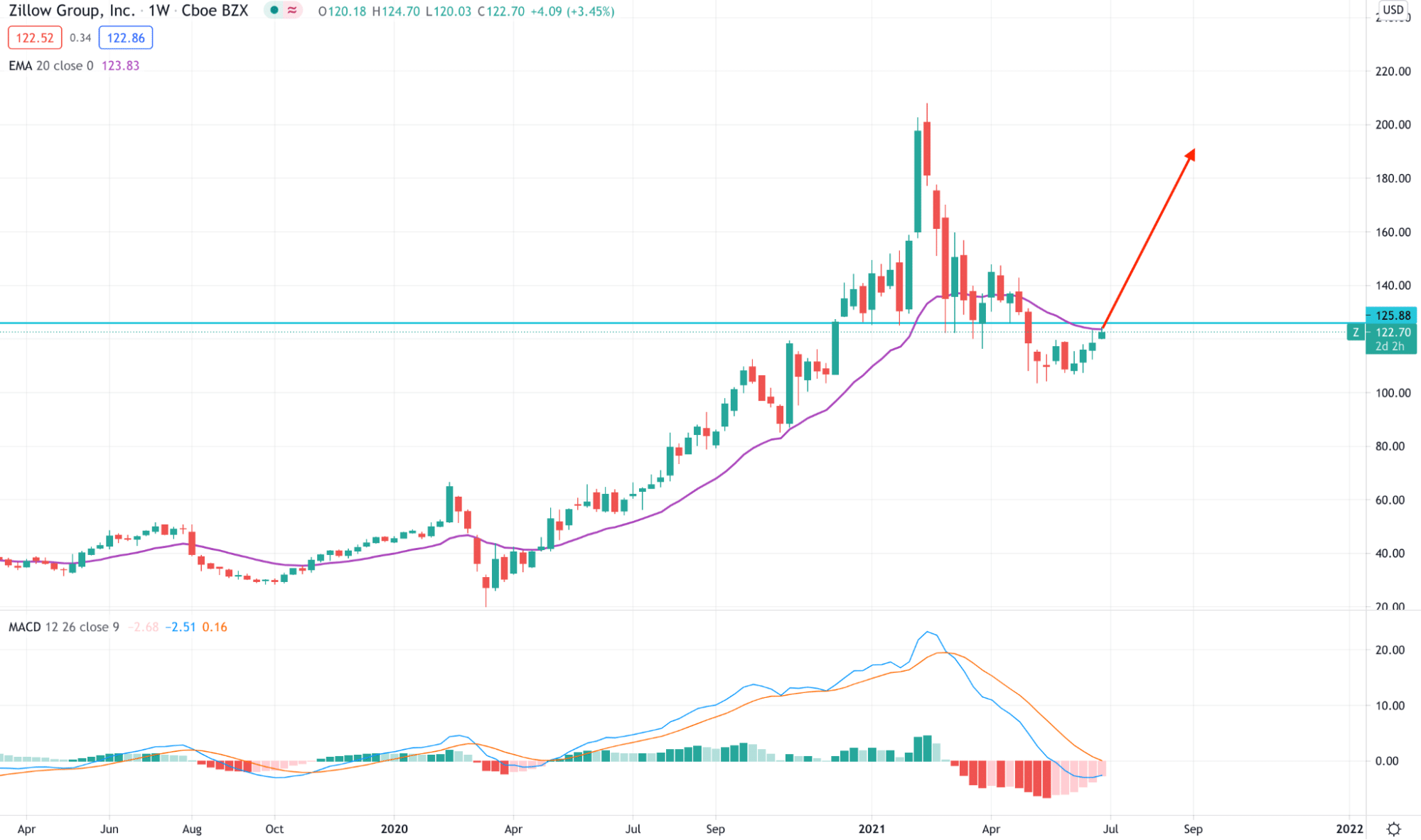Open chart settings gear icon
The image size is (1421, 840).
point(1393,829)
